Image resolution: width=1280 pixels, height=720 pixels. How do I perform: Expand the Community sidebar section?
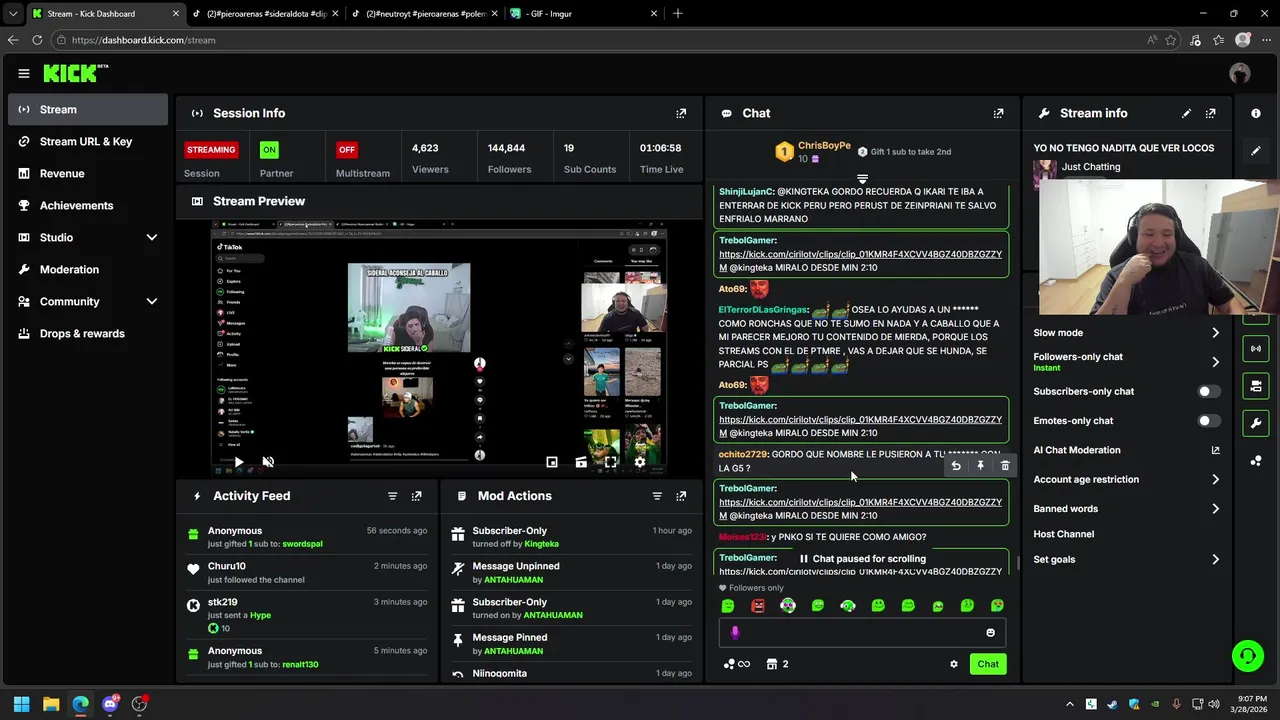[152, 301]
